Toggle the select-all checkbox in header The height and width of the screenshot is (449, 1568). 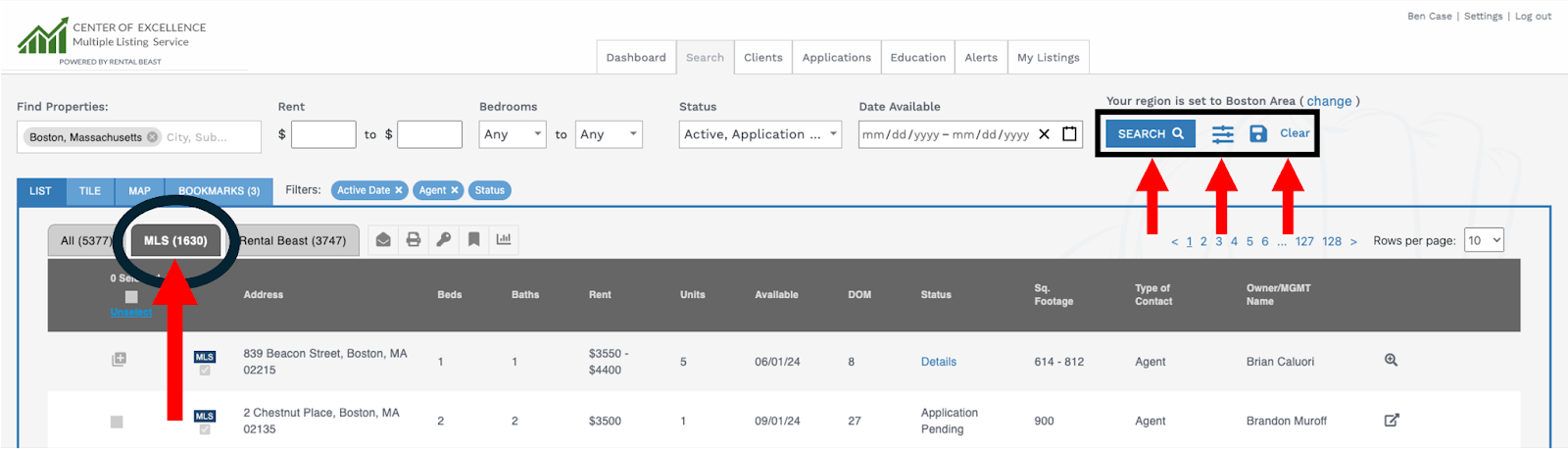coord(131,297)
